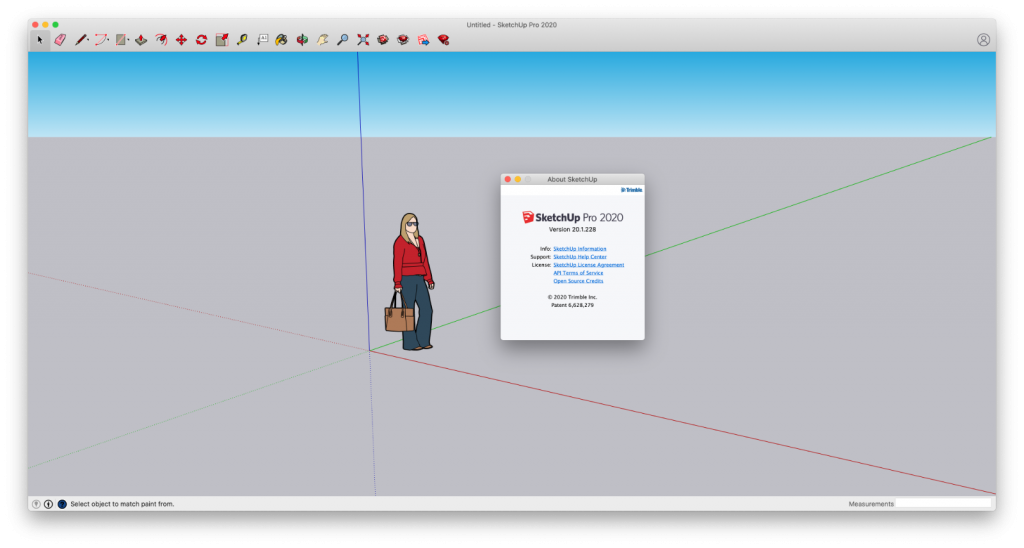
Task: Click the Zoom Extents tool
Action: [363, 40]
